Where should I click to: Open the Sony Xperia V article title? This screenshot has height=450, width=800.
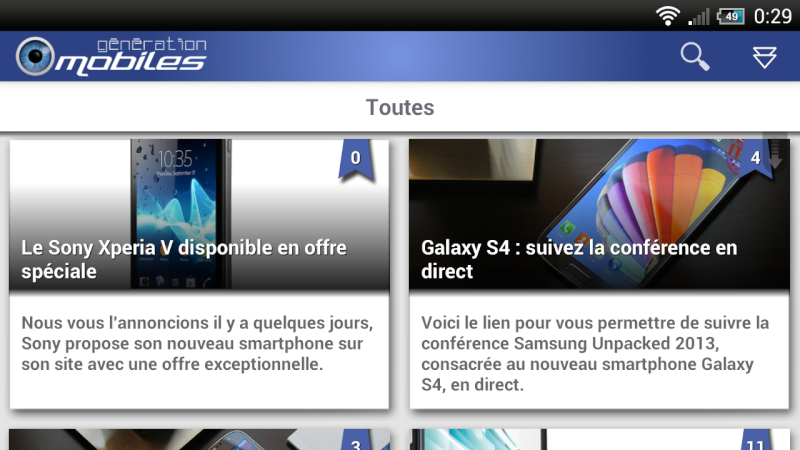[x=184, y=259]
